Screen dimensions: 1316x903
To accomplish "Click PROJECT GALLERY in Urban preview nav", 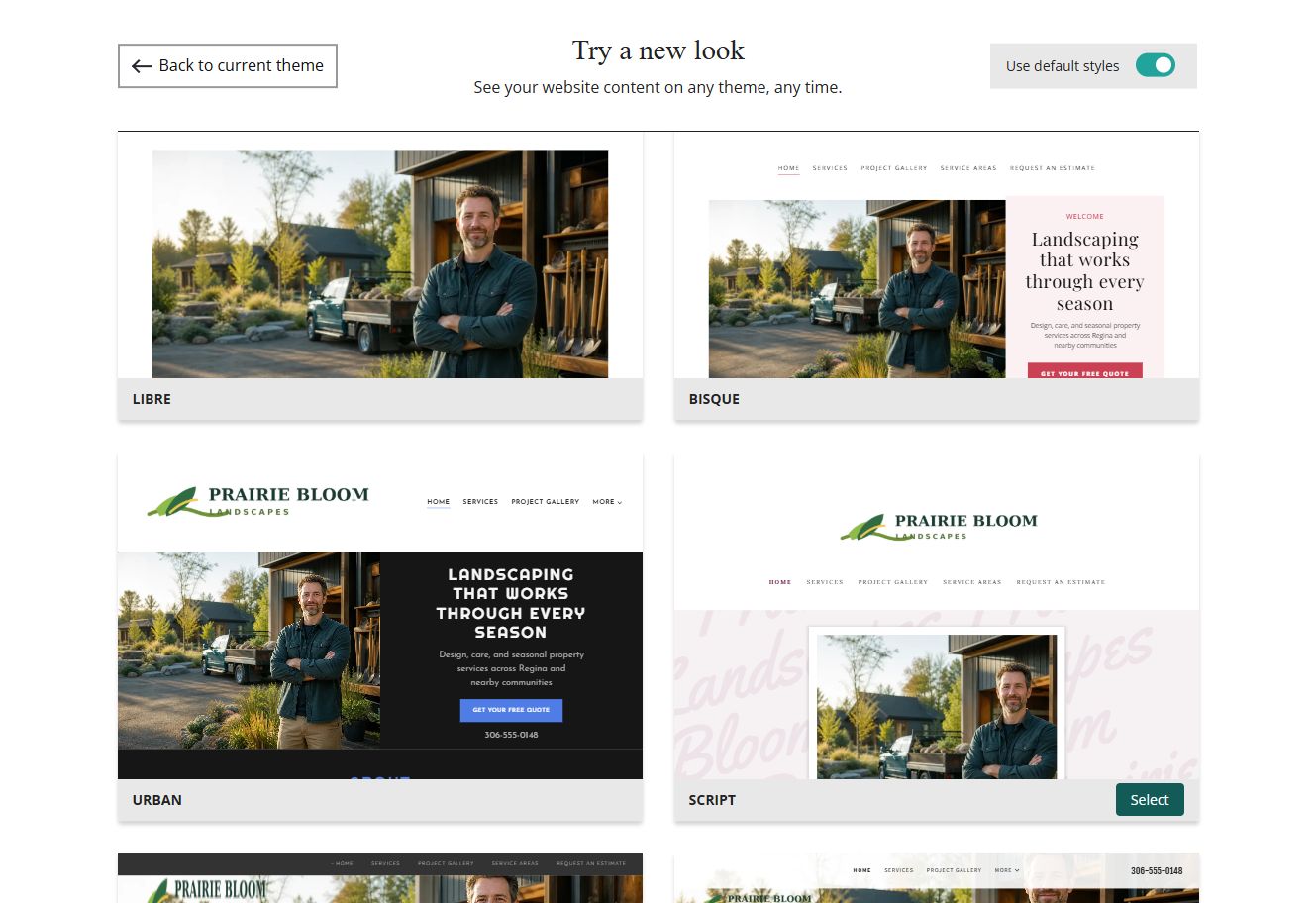I will click(x=546, y=502).
